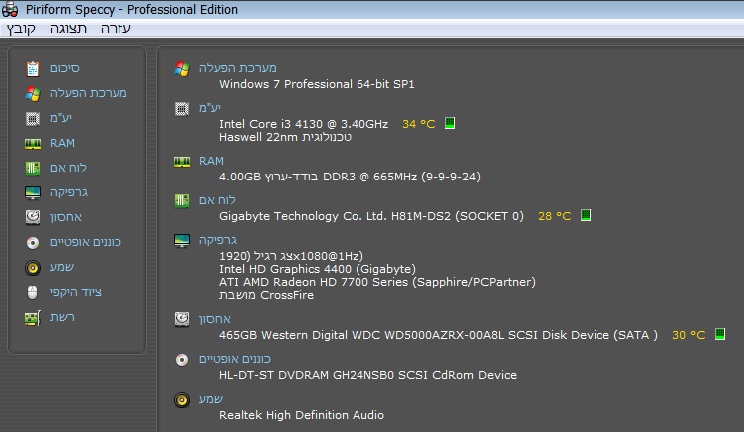Open the תצוגה (View) menu
This screenshot has height=432, width=744.
point(68,29)
